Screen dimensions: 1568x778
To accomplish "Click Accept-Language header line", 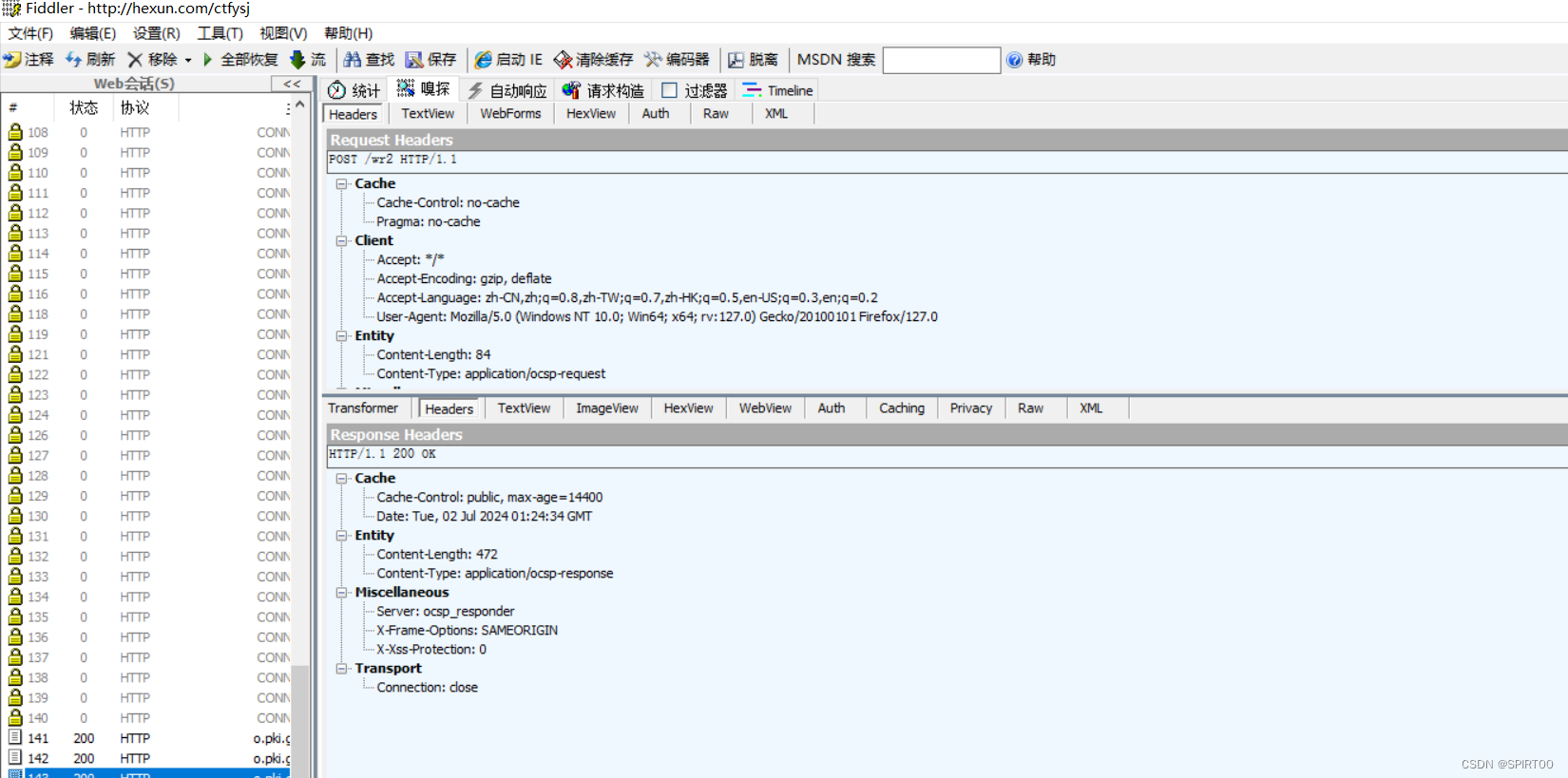I will [x=627, y=297].
